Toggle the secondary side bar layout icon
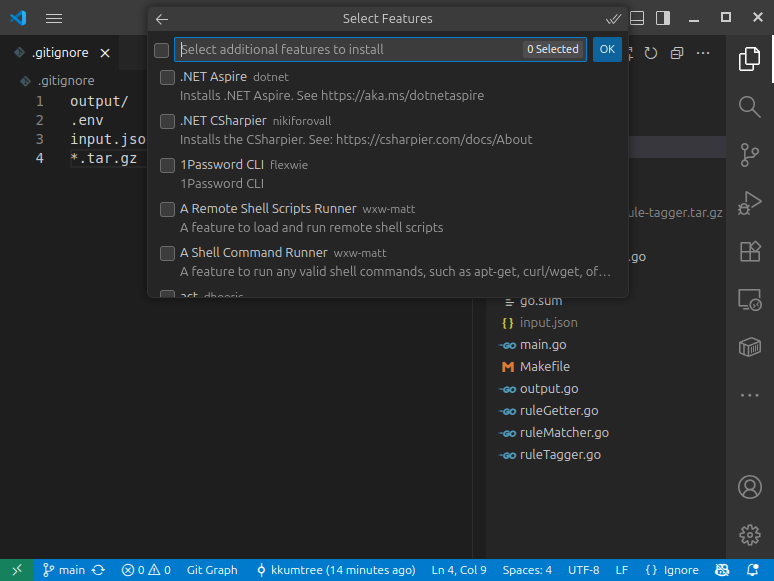Viewport: 774px width, 581px height. [x=663, y=18]
